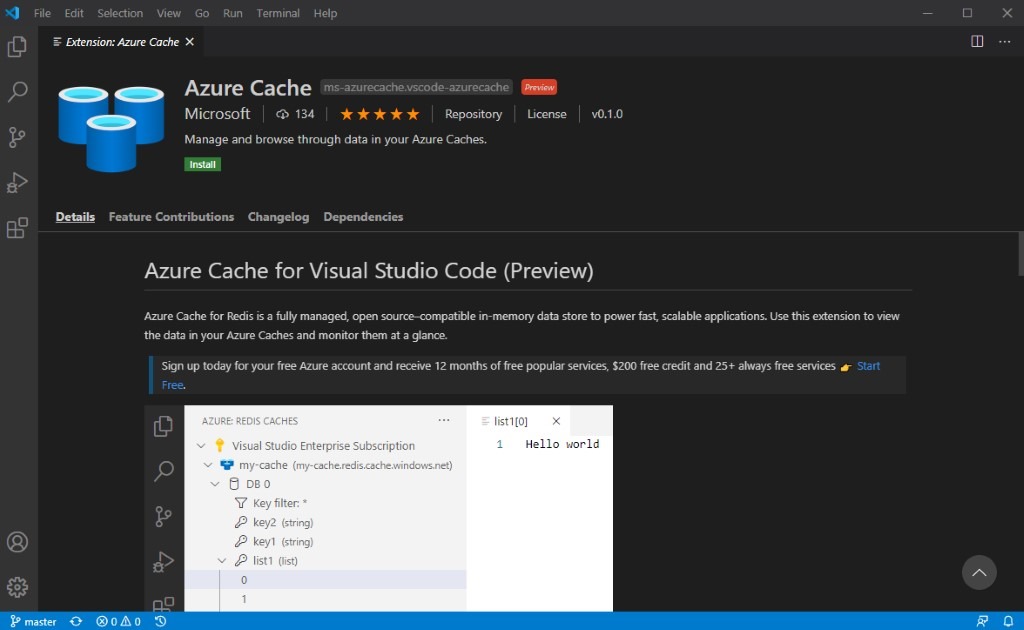Click the VS Code logo icon
This screenshot has width=1024, height=630.
12,12
